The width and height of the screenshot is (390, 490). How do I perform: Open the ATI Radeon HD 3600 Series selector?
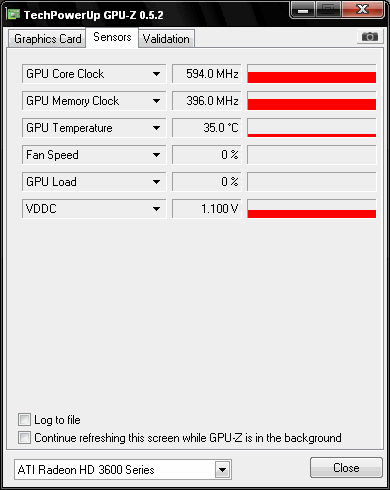point(123,470)
